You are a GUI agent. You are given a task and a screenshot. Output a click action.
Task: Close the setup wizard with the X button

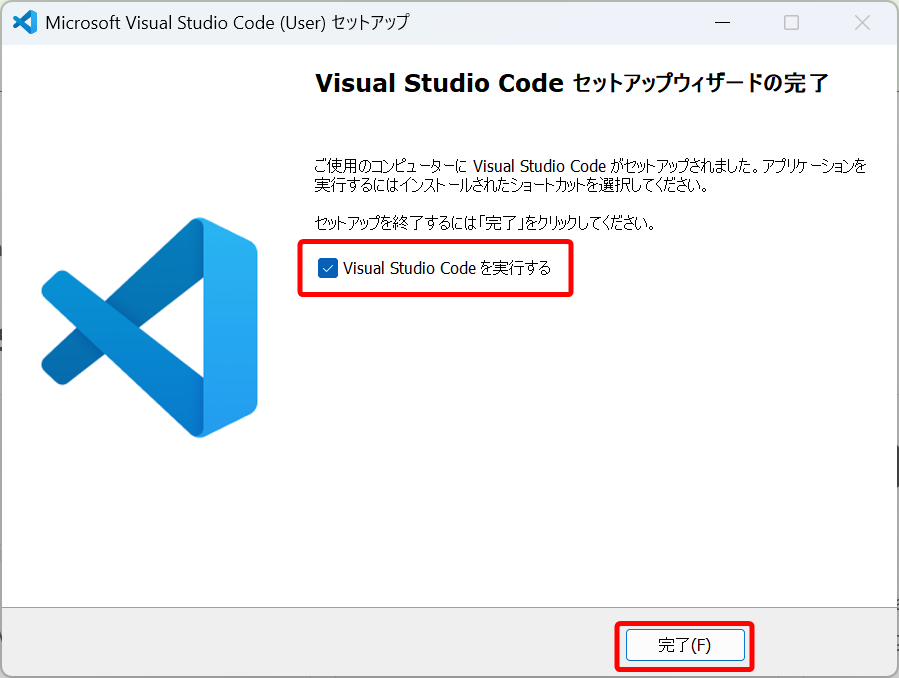[862, 22]
